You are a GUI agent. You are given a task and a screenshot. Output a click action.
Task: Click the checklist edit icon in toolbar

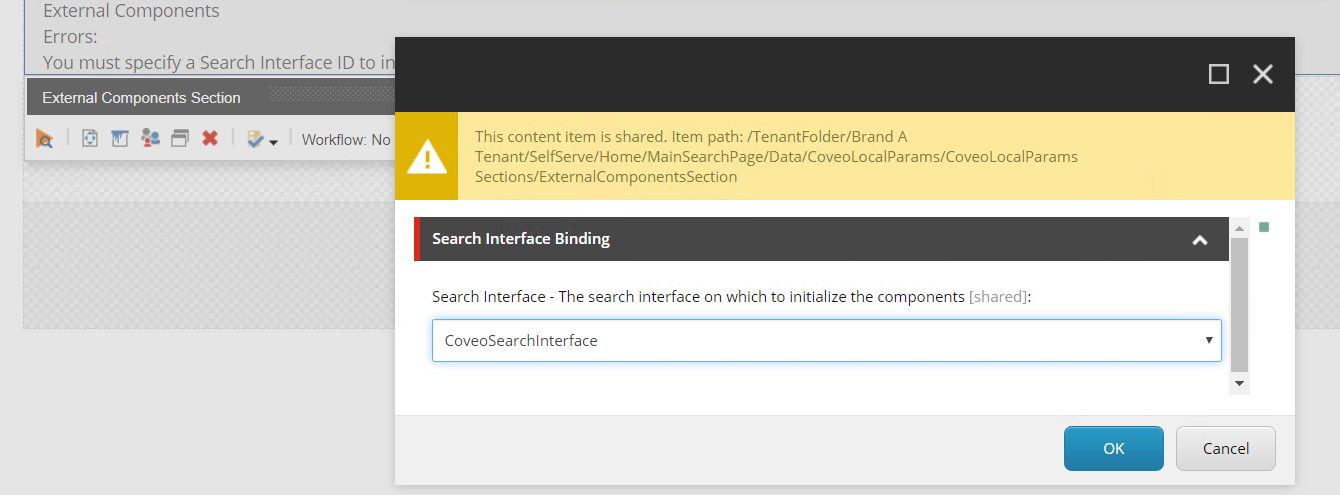point(256,139)
